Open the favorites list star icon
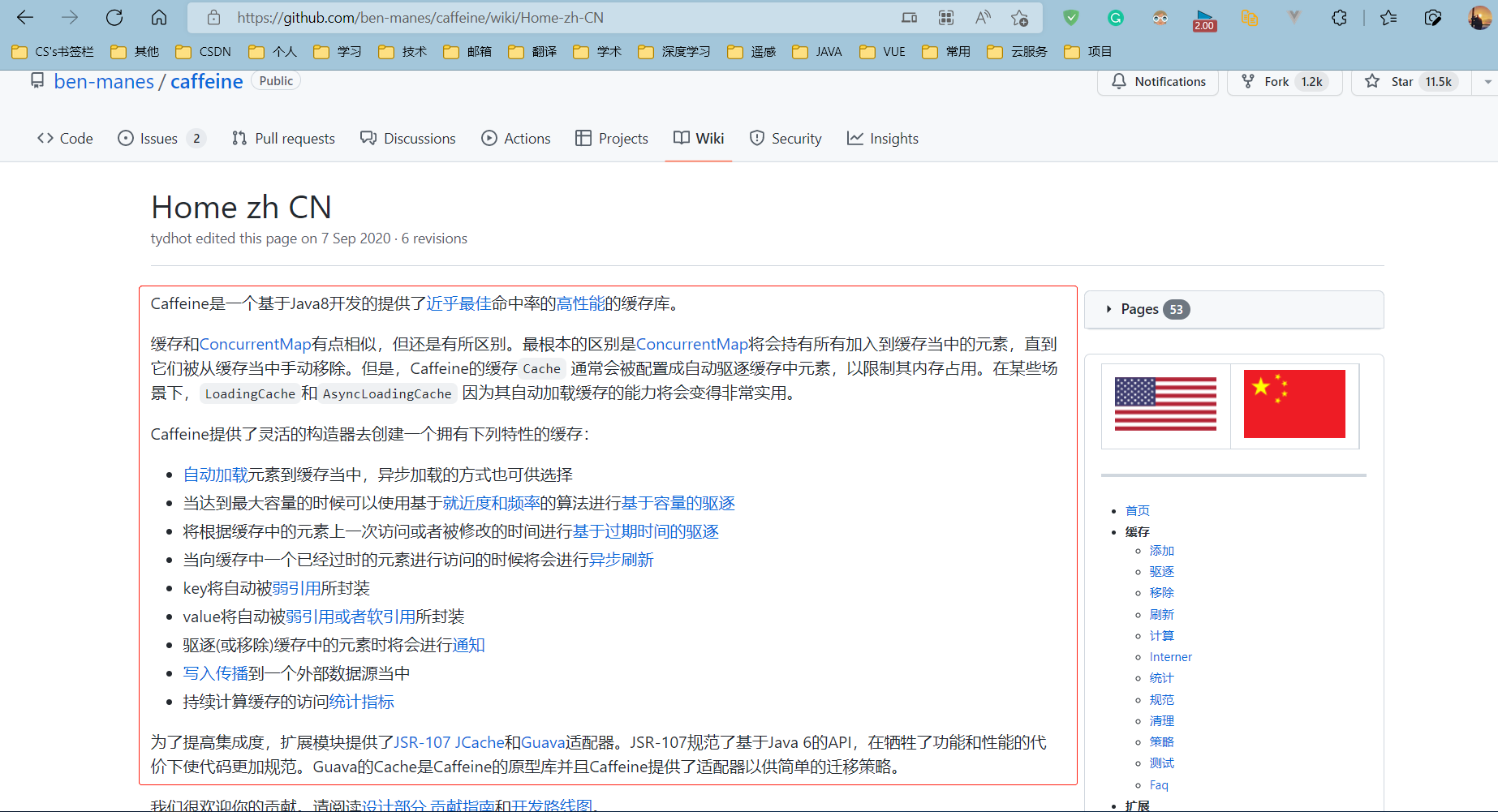Image resolution: width=1498 pixels, height=812 pixels. pyautogui.click(x=1388, y=18)
